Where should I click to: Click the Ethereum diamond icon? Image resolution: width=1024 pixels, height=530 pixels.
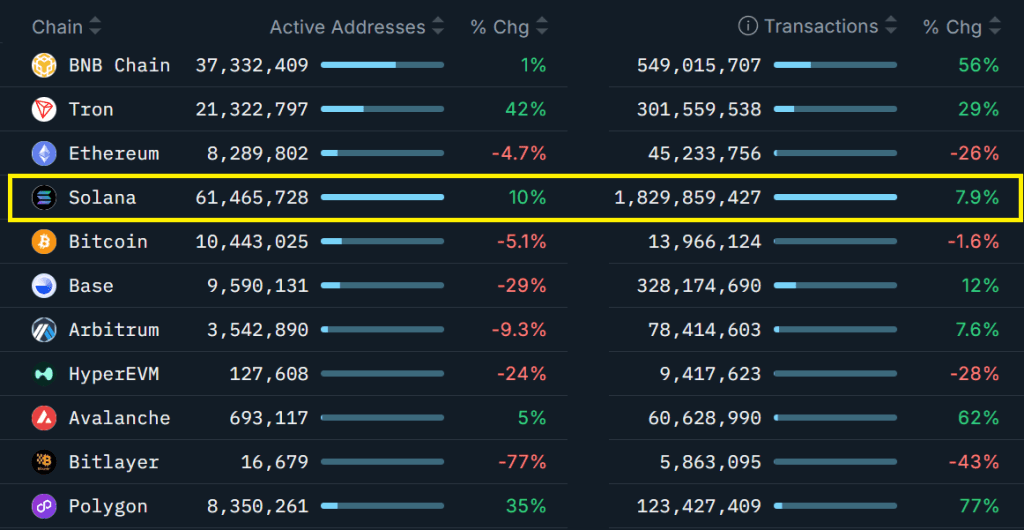click(x=44, y=154)
